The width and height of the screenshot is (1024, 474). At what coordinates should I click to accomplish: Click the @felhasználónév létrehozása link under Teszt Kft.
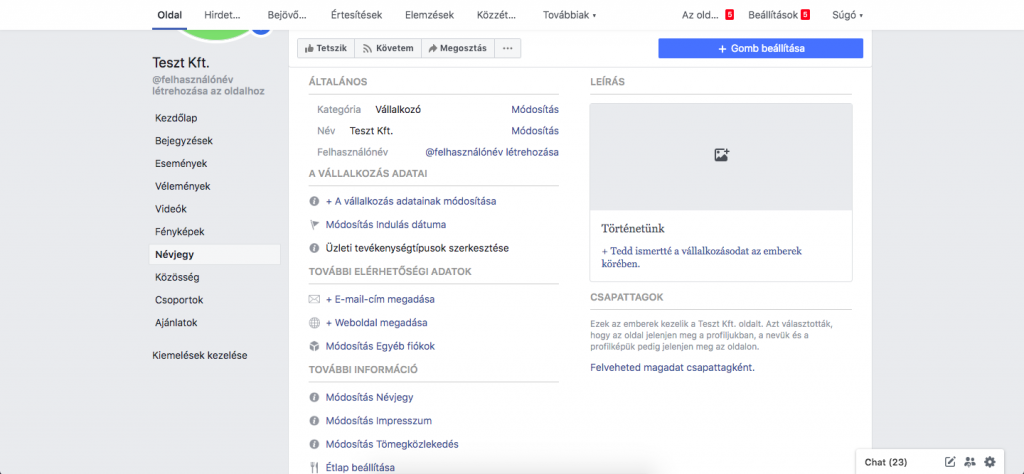(208, 85)
